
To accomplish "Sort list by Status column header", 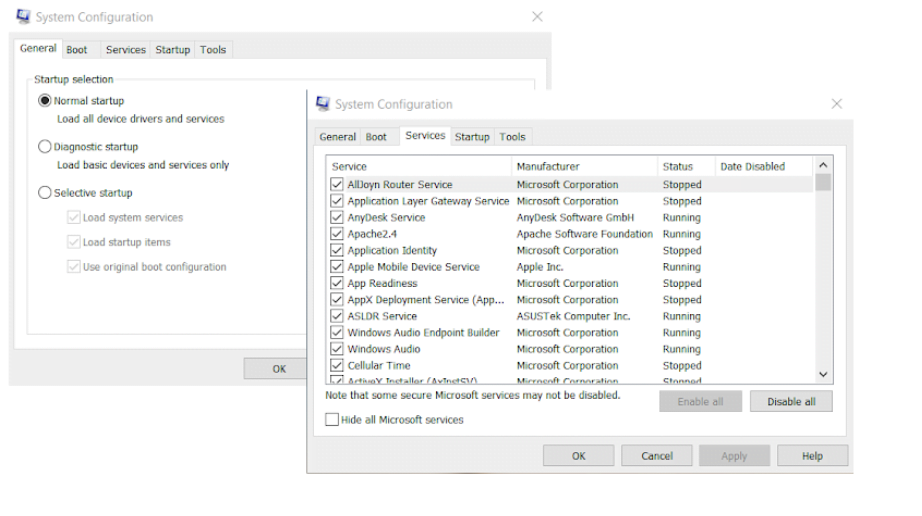I will click(x=677, y=167).
